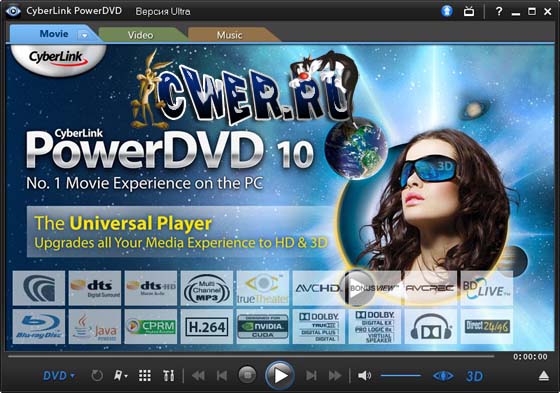Open the chapter grid viewer icon
This screenshot has height=393, width=560.
point(145,375)
